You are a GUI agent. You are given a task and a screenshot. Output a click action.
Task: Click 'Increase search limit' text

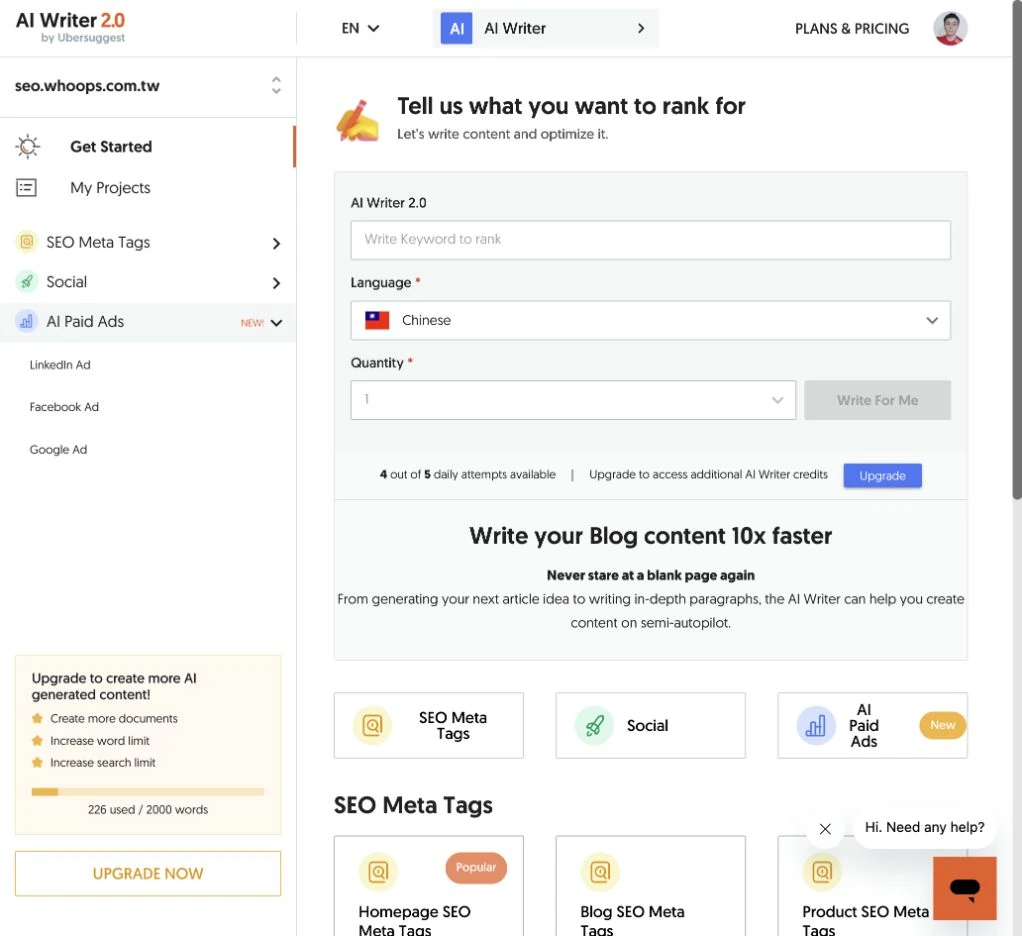pyautogui.click(x=103, y=763)
